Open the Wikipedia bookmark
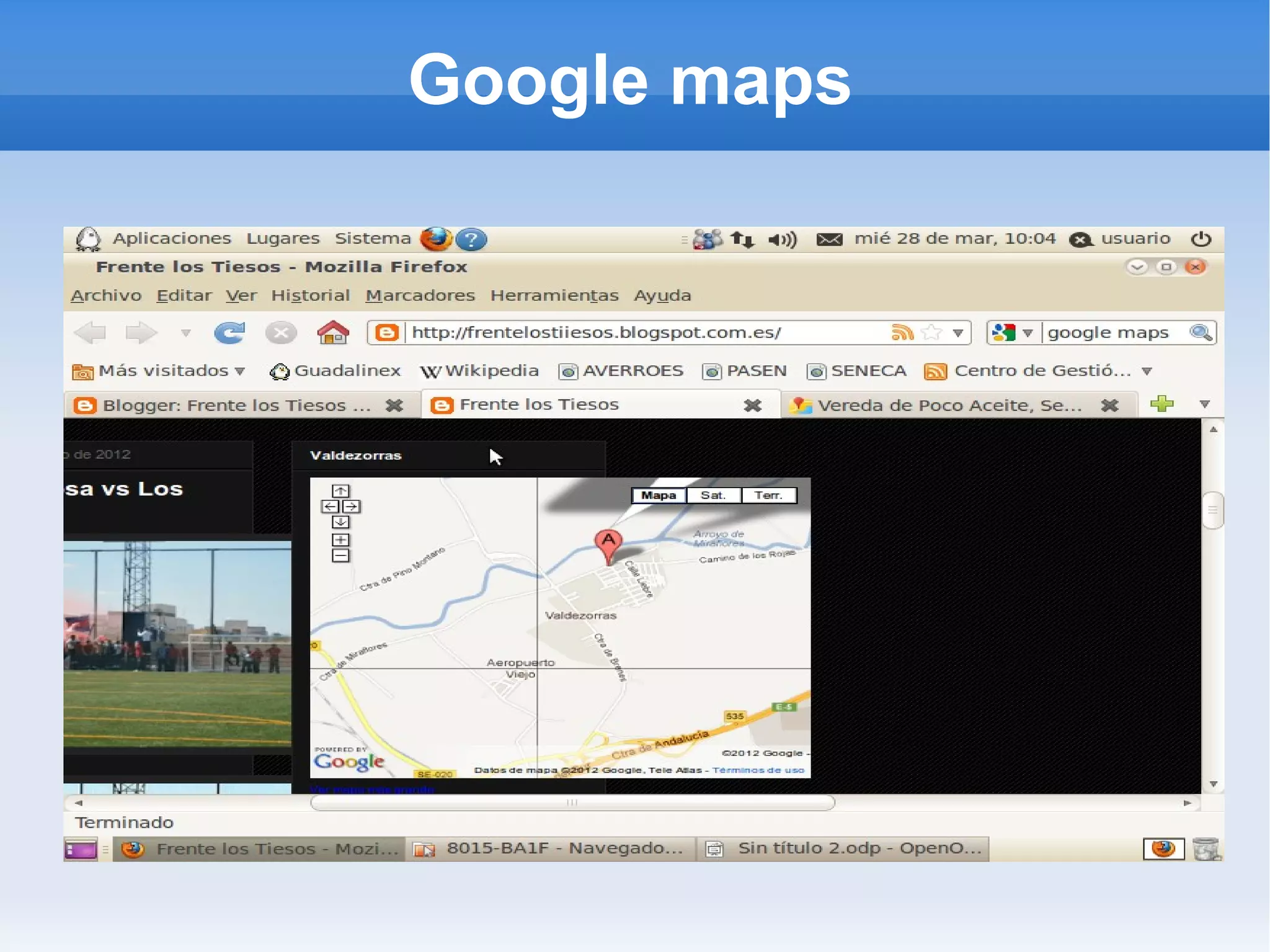Screen dimensions: 1270x952 point(479,371)
